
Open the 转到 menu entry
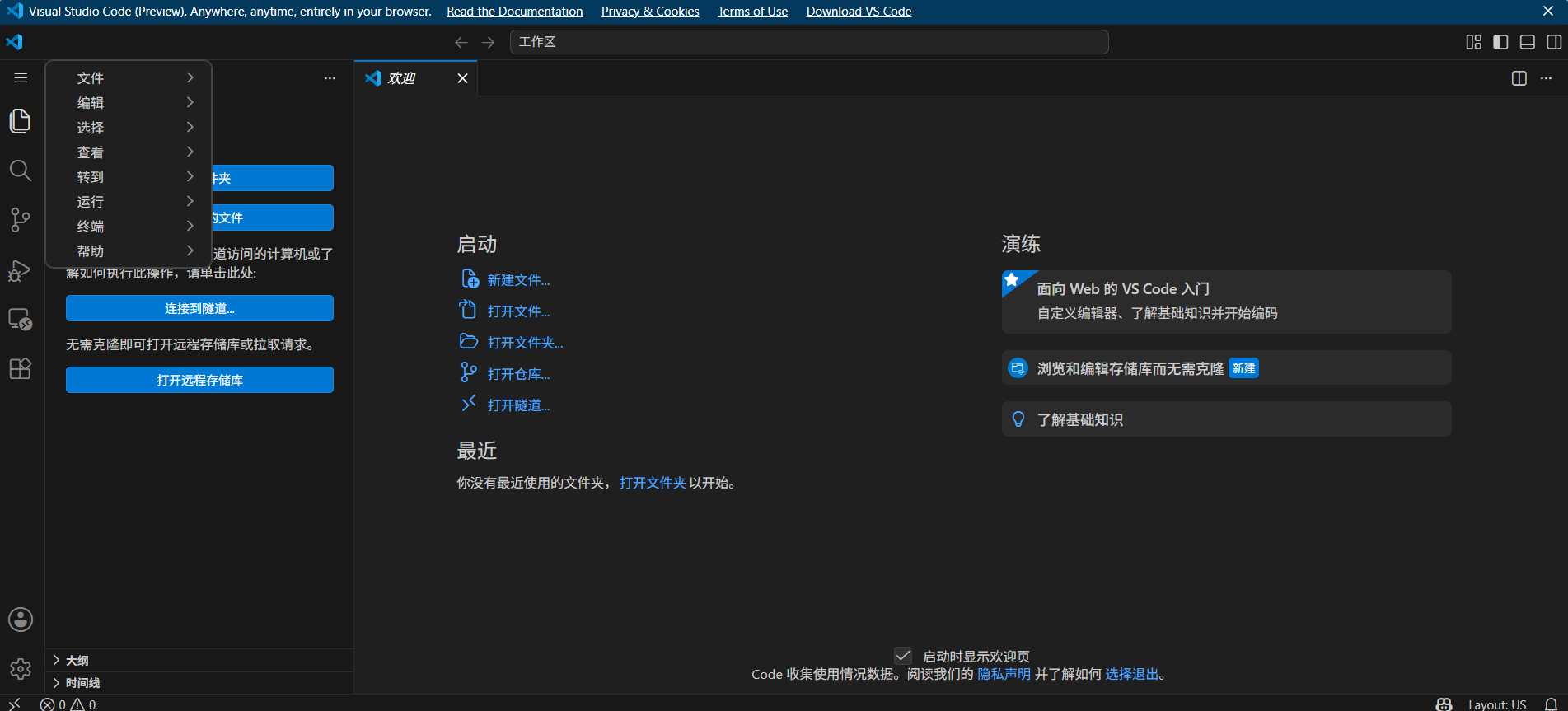coord(129,176)
